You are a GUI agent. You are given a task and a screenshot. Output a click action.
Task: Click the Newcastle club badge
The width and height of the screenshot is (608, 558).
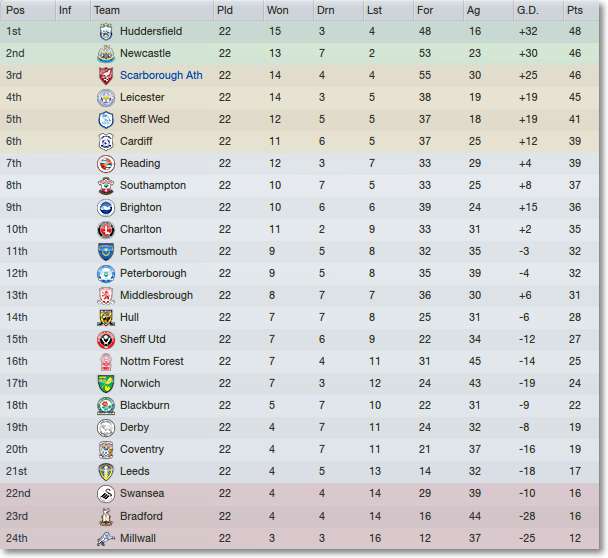pyautogui.click(x=106, y=54)
